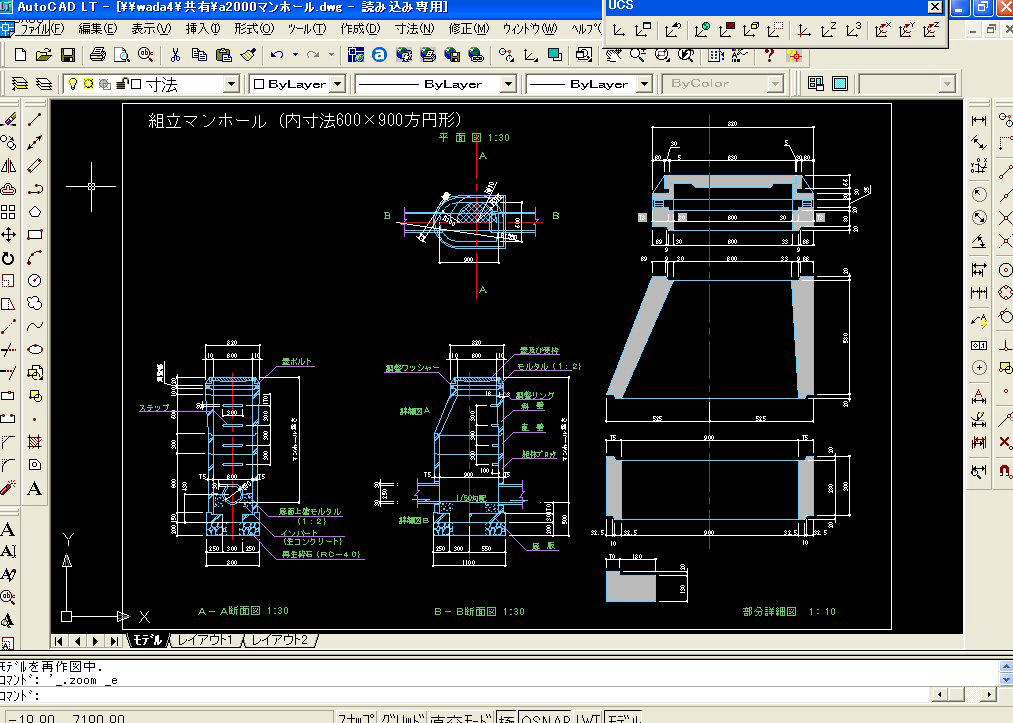The height and width of the screenshot is (723, 1013).
Task: Select the Offset modify tool
Action: 8,189
